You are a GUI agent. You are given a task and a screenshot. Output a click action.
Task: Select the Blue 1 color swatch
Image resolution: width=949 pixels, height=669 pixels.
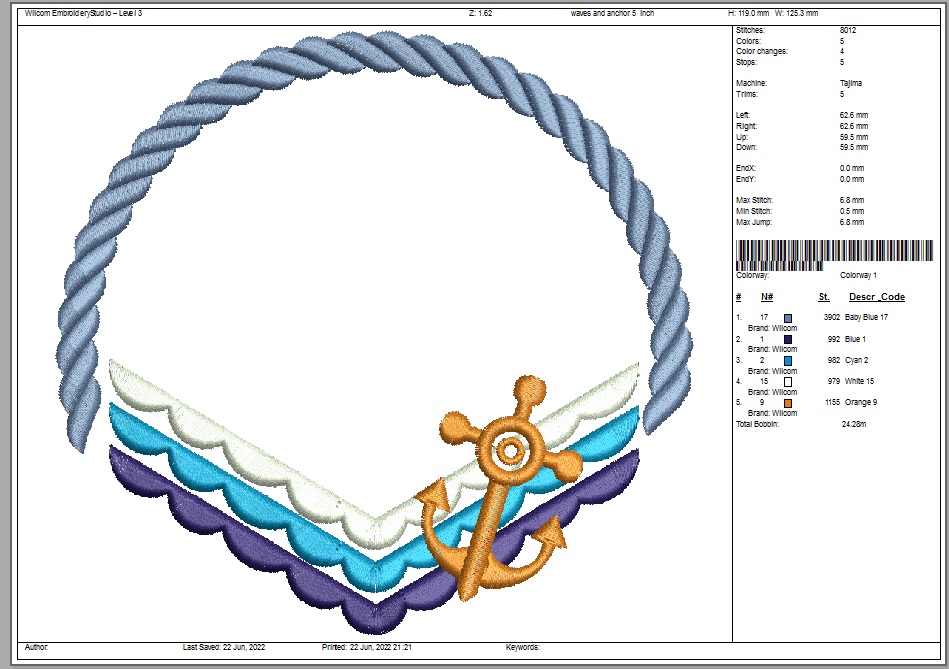pyautogui.click(x=788, y=339)
